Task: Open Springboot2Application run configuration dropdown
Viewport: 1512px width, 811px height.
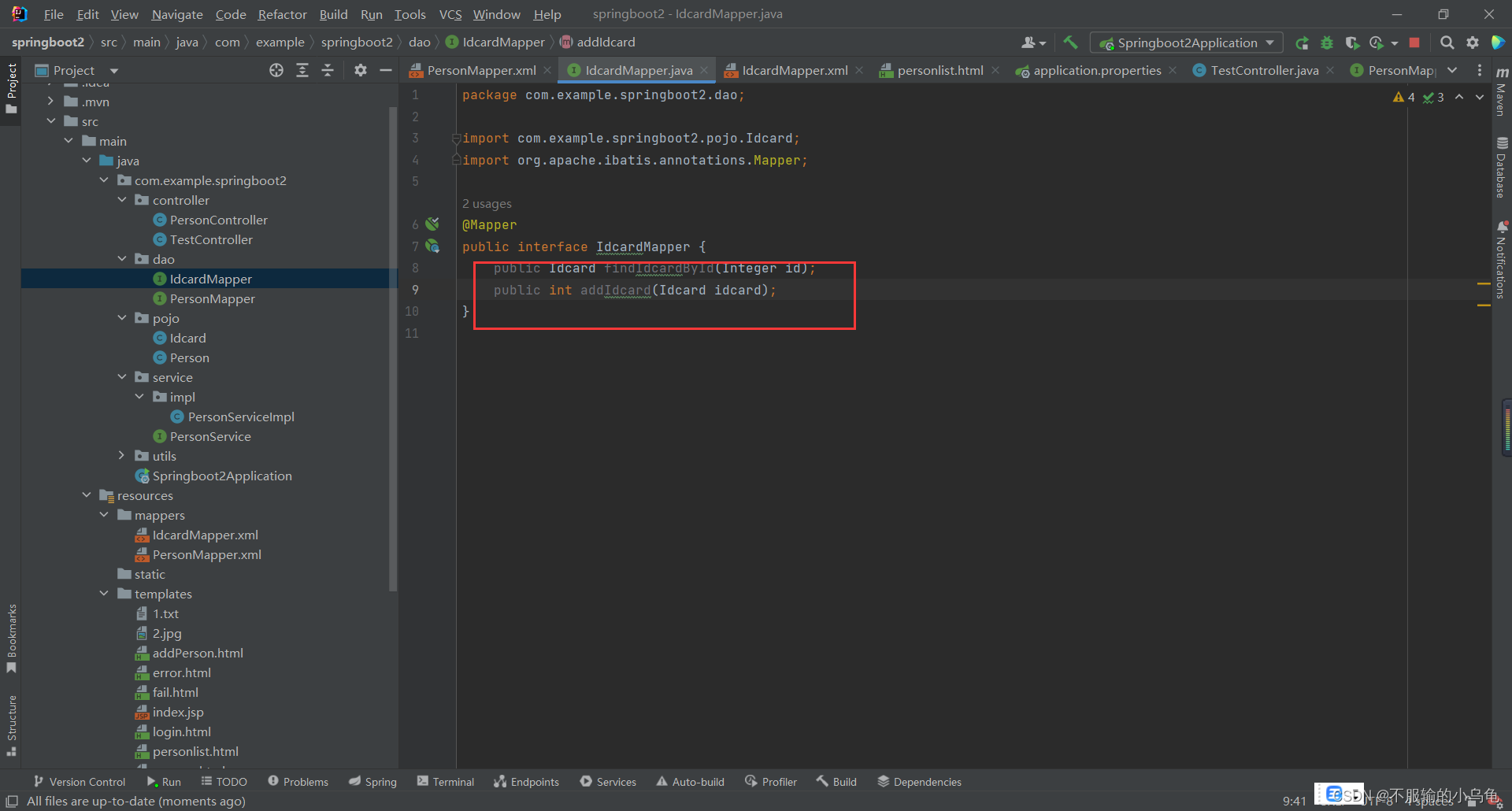Action: point(1186,43)
